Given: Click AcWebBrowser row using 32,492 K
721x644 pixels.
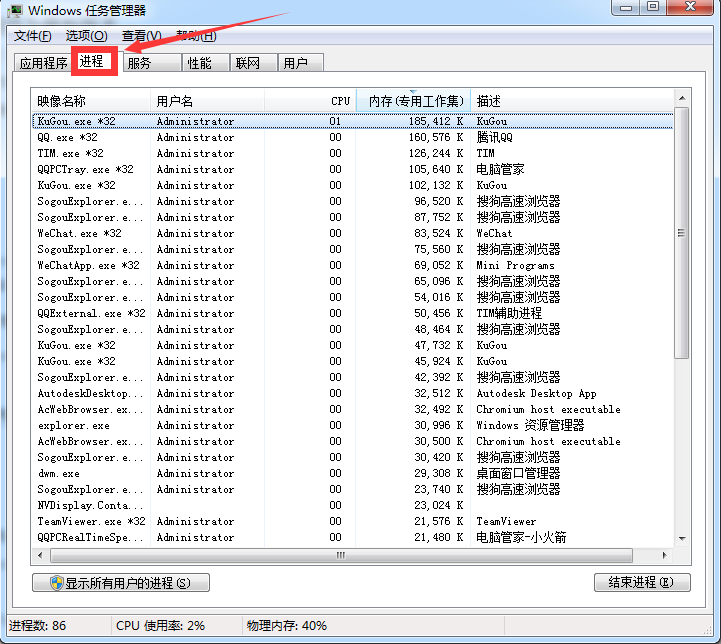Looking at the screenshot, I should click(x=353, y=410).
